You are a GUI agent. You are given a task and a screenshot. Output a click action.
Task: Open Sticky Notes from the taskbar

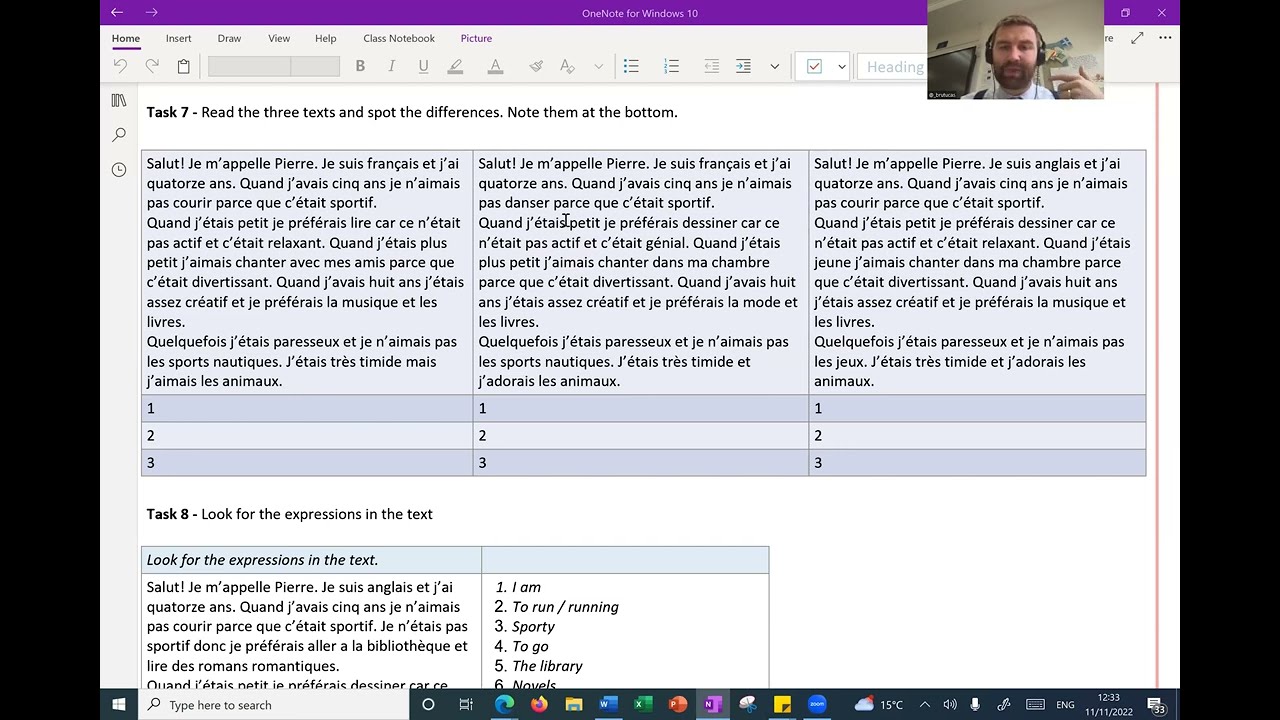pyautogui.click(x=782, y=705)
